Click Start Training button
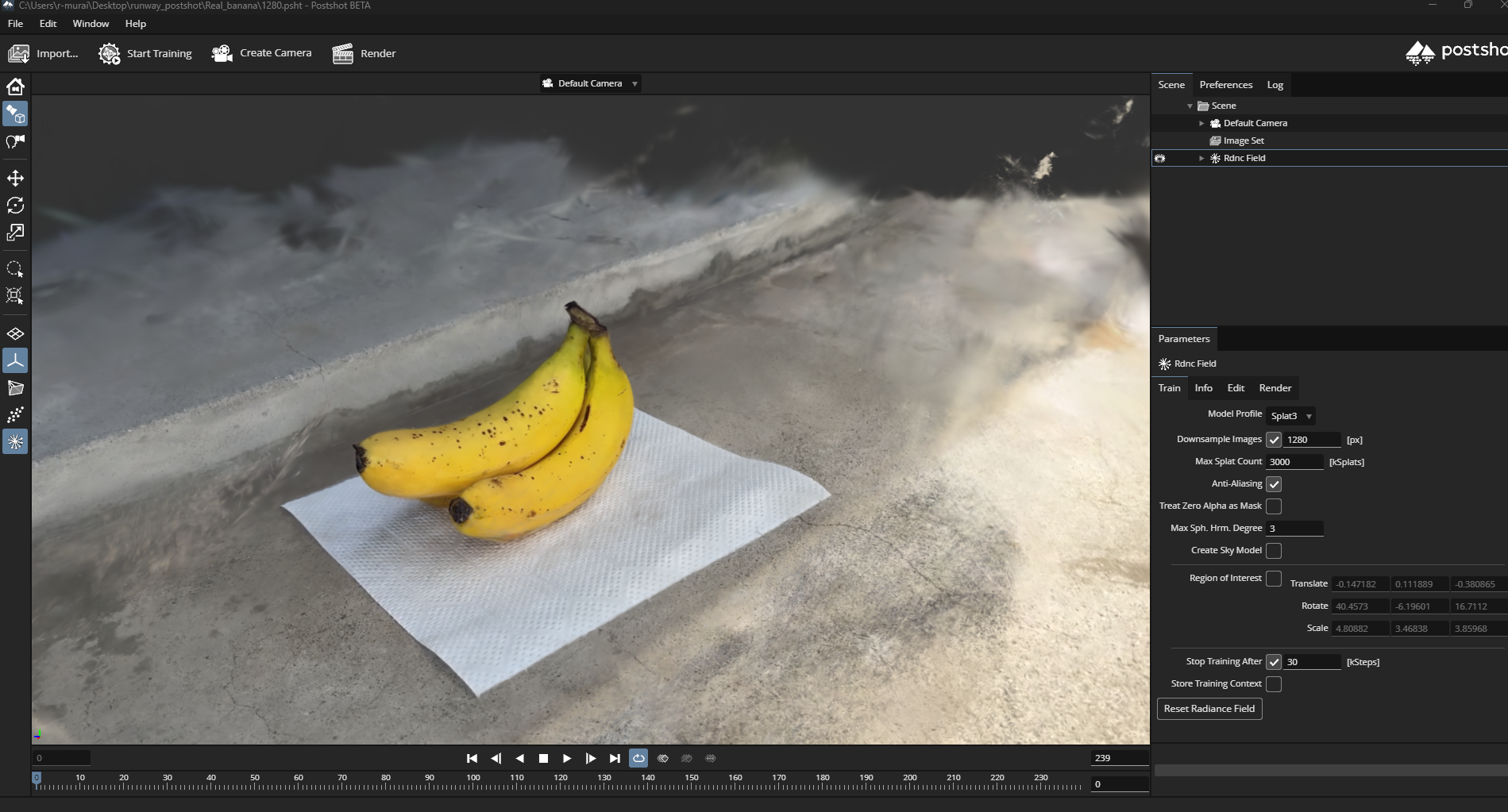The height and width of the screenshot is (812, 1508). pyautogui.click(x=145, y=53)
